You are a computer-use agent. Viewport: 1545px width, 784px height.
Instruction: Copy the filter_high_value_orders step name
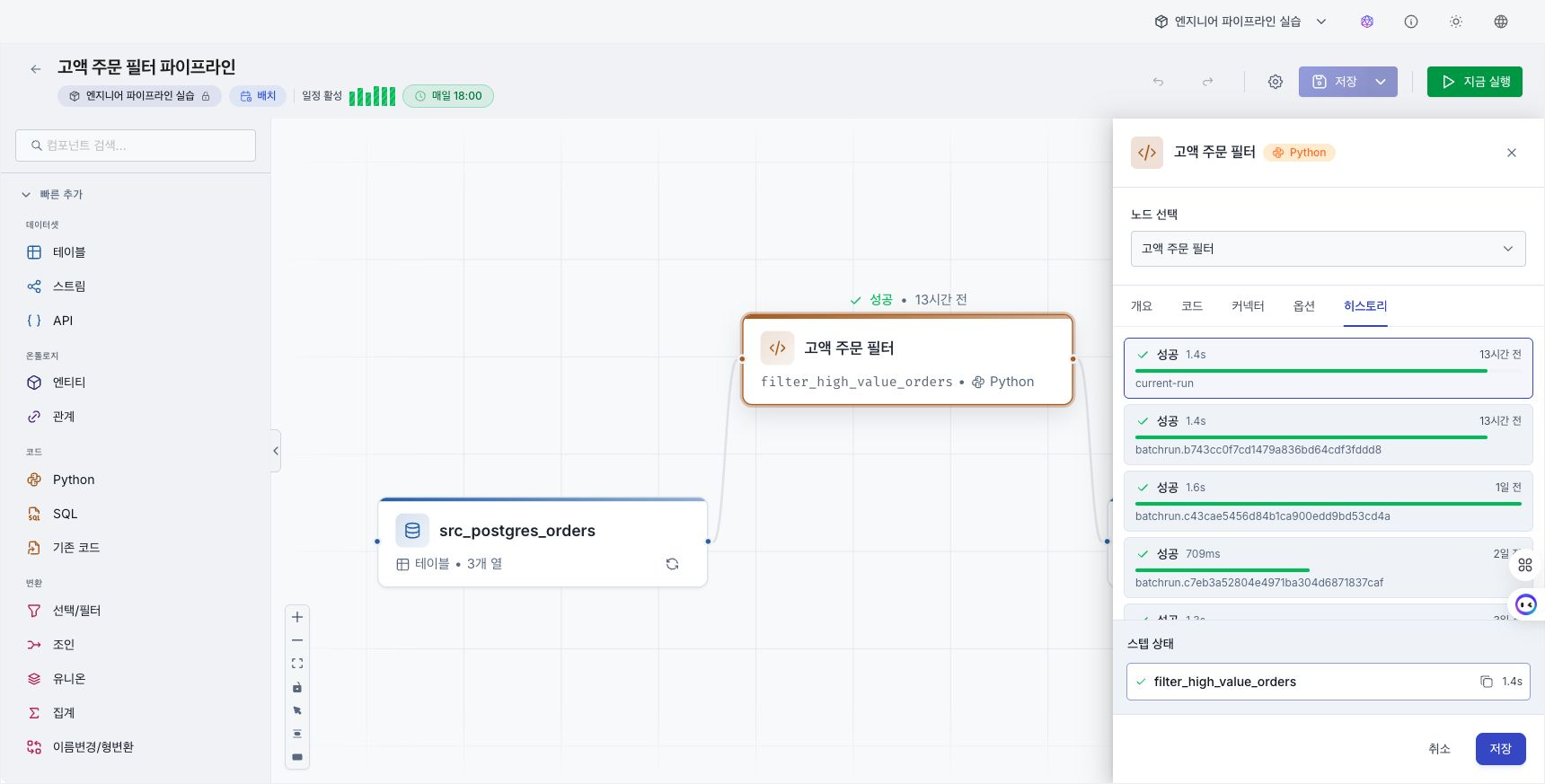(1486, 682)
